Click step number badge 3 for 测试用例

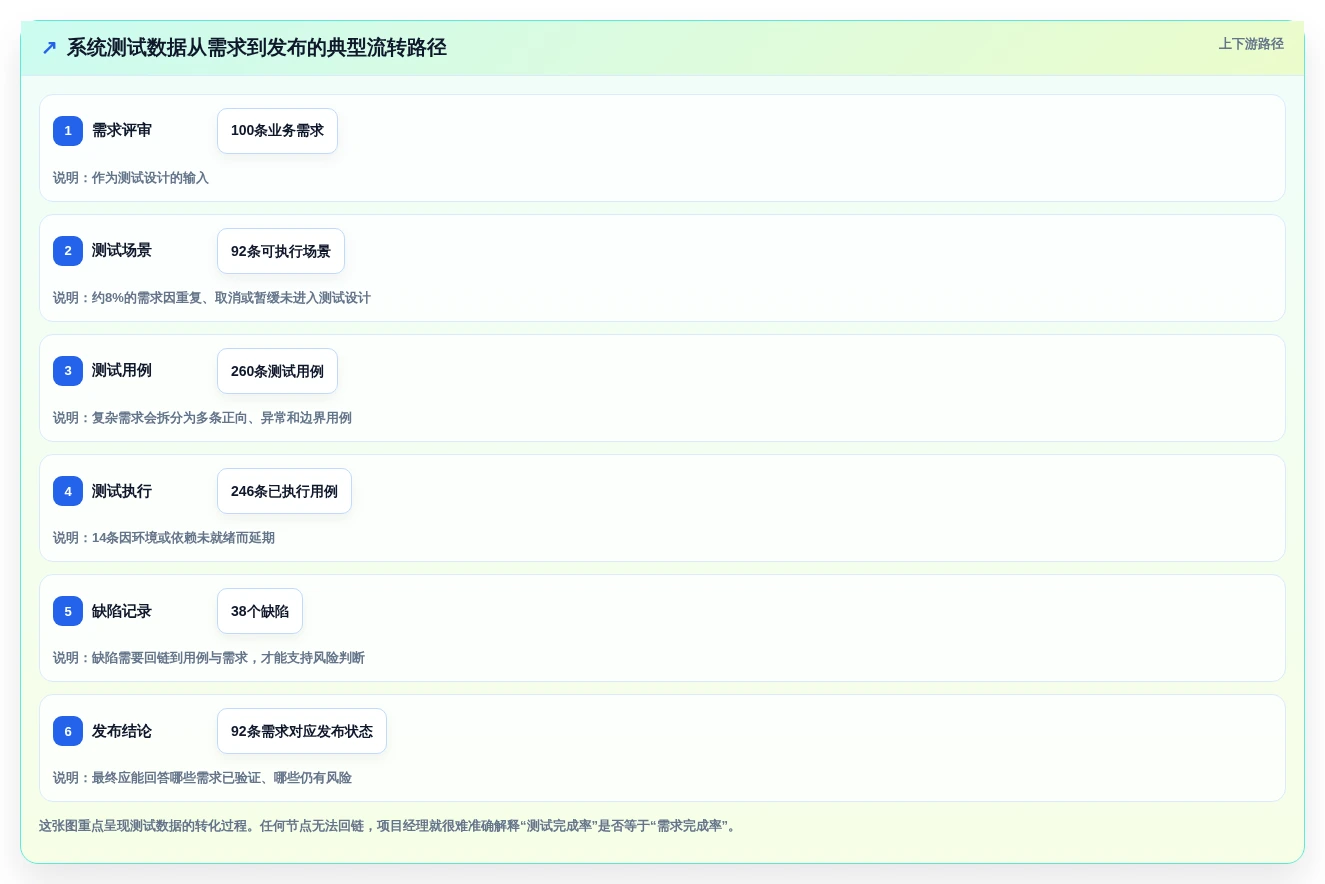coord(68,371)
